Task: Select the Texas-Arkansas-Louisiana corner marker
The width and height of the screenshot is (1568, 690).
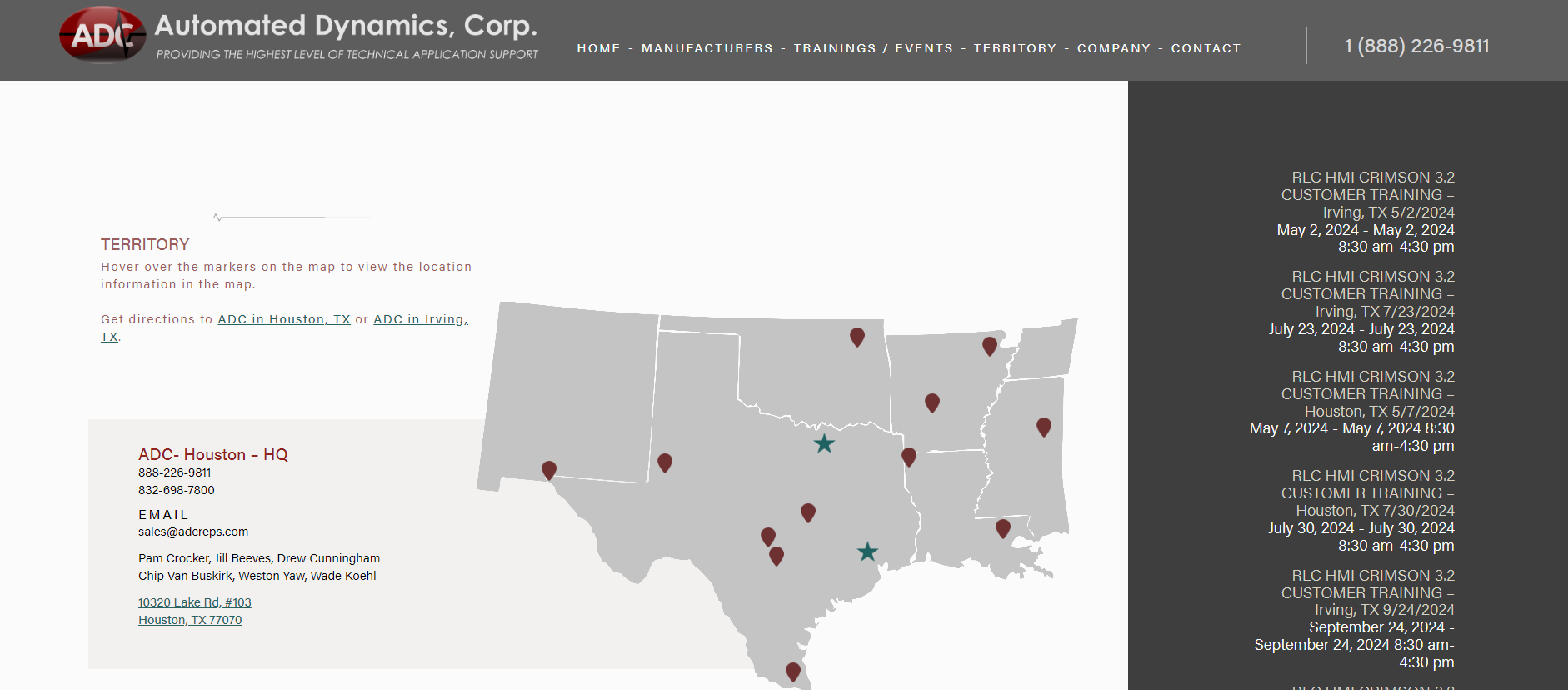Action: point(909,457)
